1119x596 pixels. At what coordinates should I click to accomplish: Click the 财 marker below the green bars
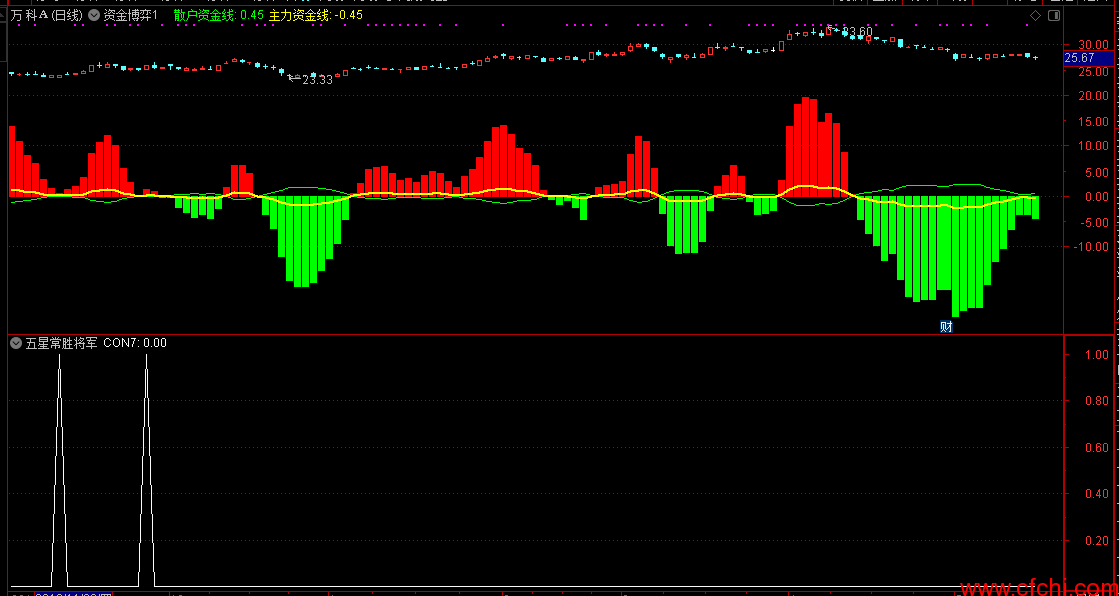click(x=946, y=327)
